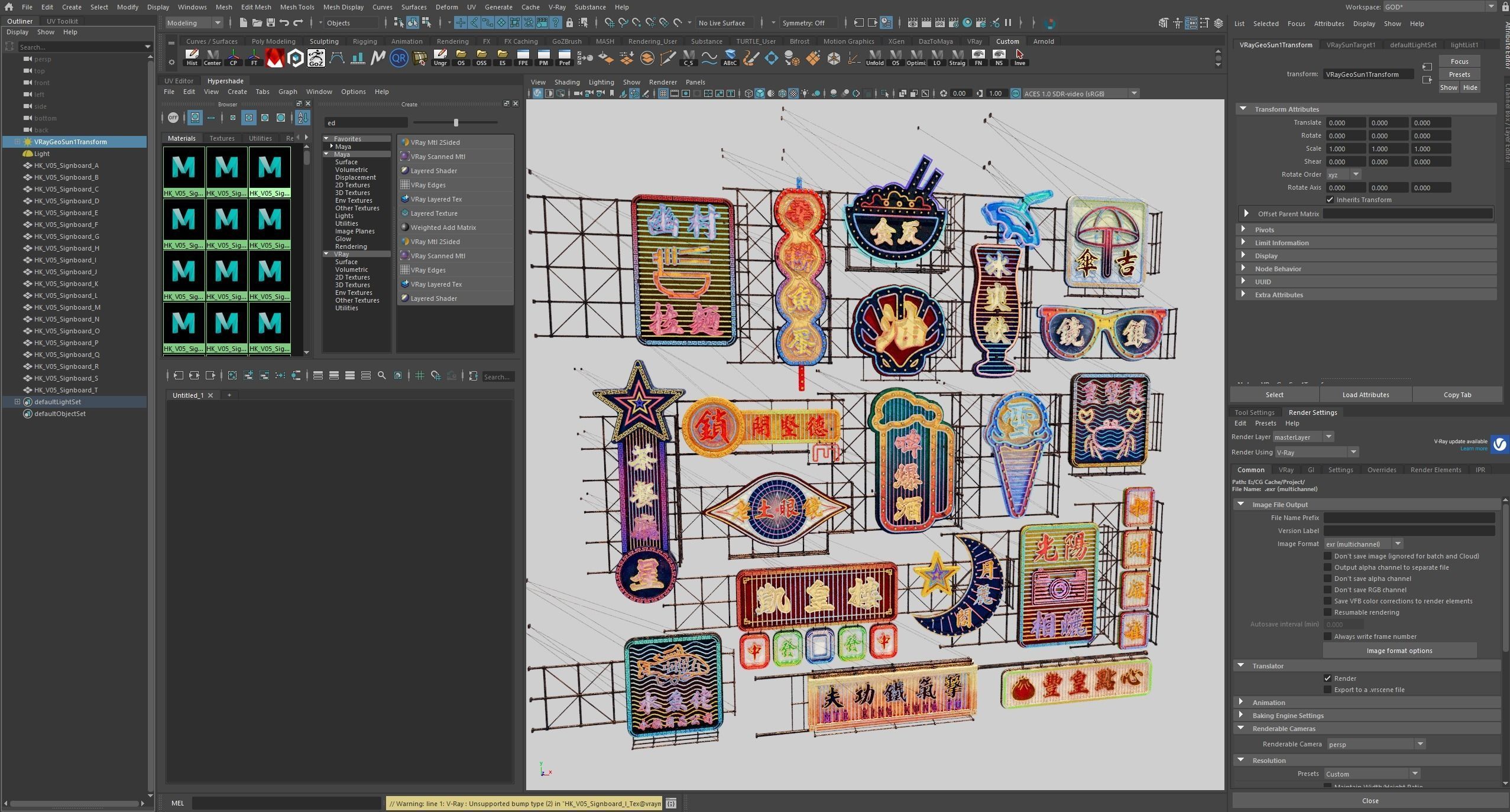Open the Mesh Tools menu

[x=297, y=7]
